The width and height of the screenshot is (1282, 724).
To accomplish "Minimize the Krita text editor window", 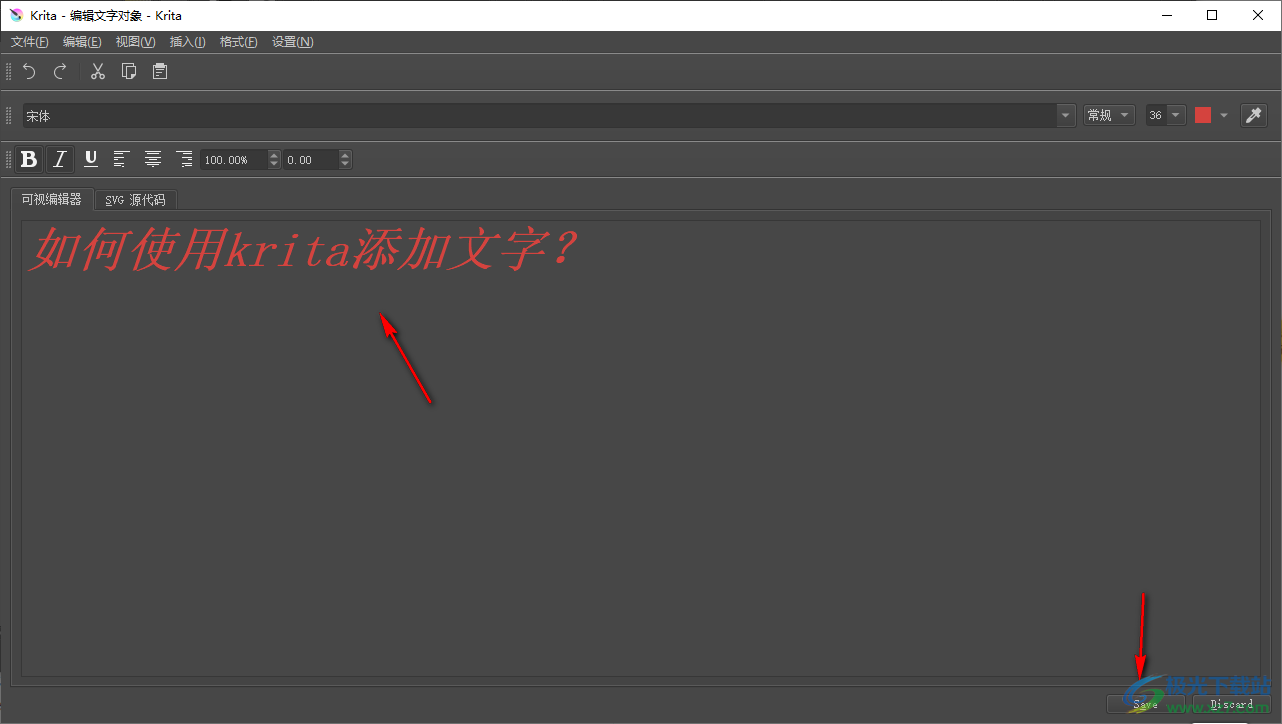I will 1166,15.
